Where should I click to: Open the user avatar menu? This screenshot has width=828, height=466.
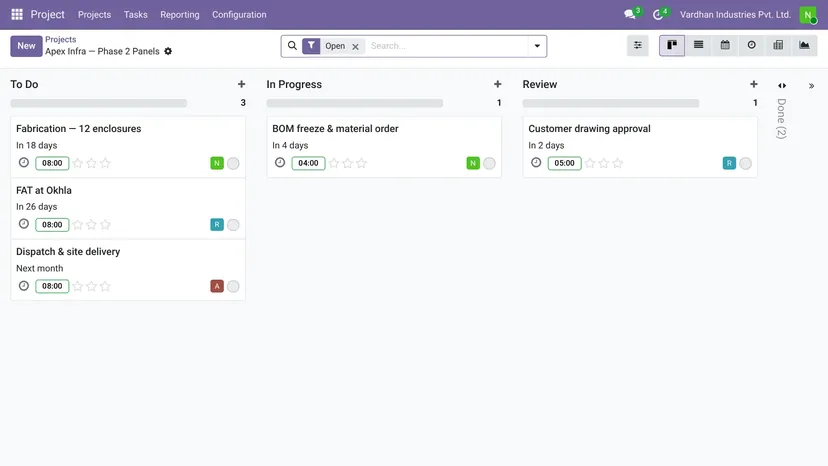808,15
